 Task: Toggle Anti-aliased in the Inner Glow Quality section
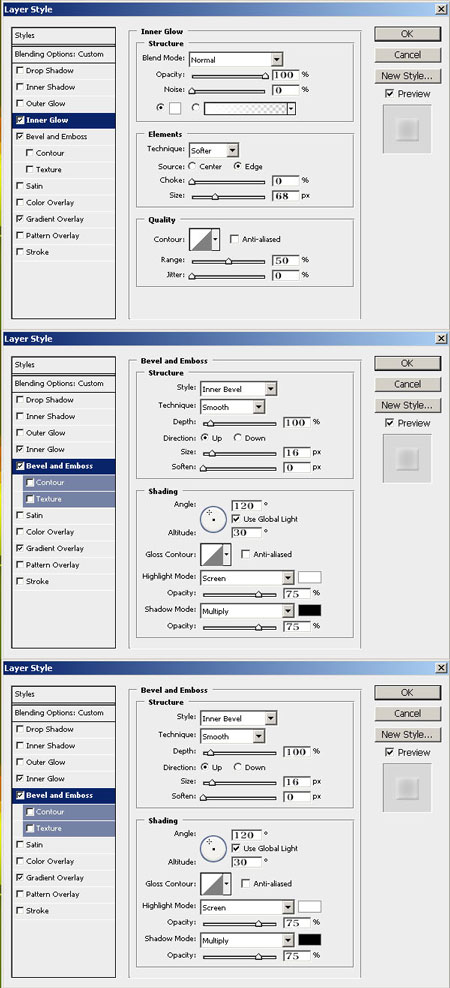[x=234, y=239]
